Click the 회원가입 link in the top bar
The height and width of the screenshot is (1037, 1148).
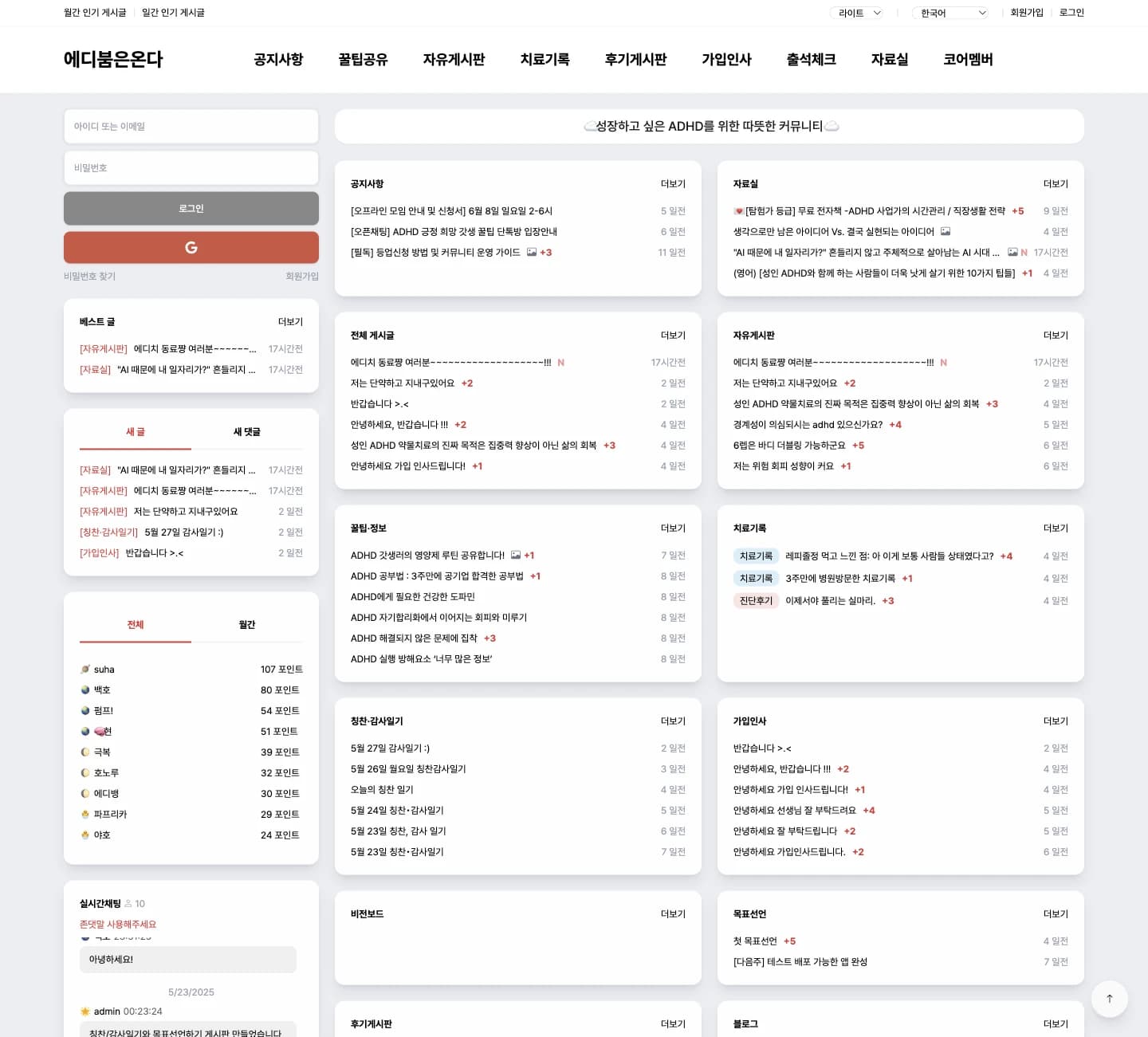tap(1026, 13)
